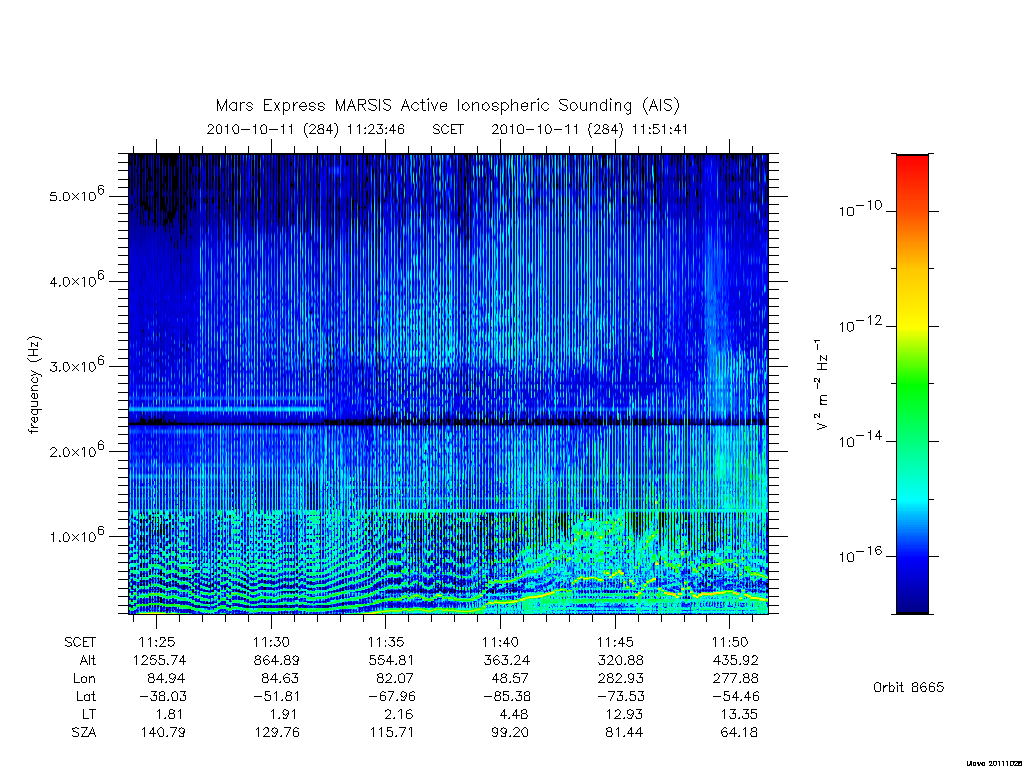Screen dimensions: 1024x768
Task: Click the 5.0×10⁶ frequency tick label
Action: tap(76, 194)
